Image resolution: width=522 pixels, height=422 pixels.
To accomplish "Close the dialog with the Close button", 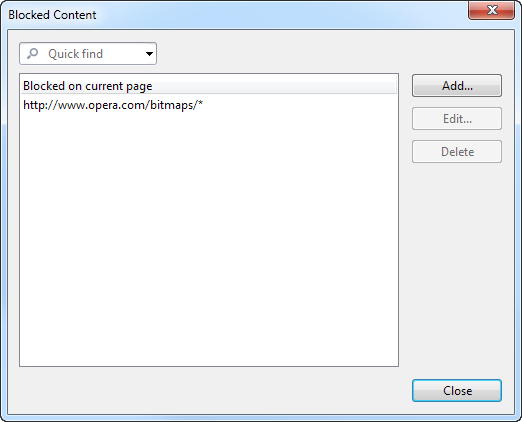I will coord(457,390).
